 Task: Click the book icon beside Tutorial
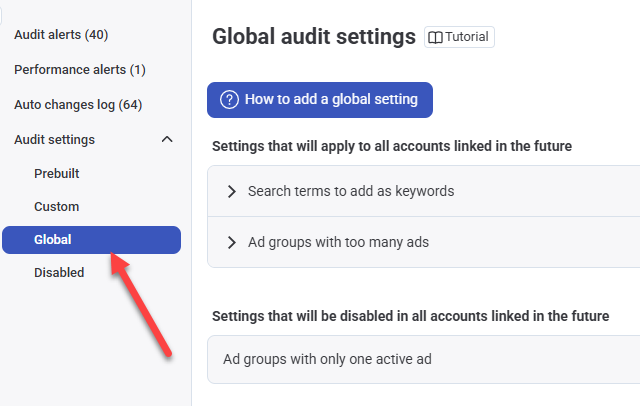435,37
